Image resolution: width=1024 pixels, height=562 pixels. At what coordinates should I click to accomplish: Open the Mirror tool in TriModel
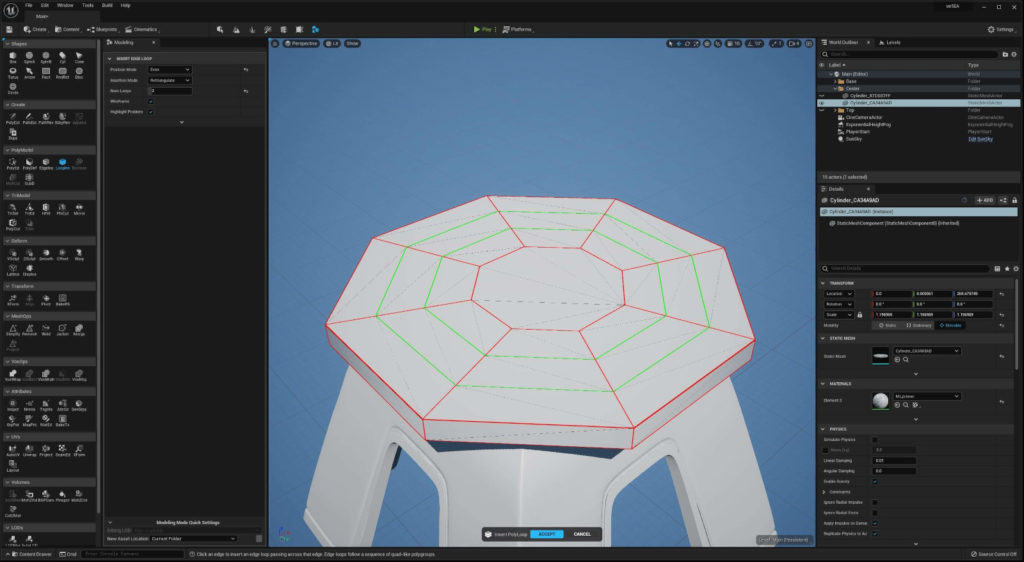pos(79,209)
